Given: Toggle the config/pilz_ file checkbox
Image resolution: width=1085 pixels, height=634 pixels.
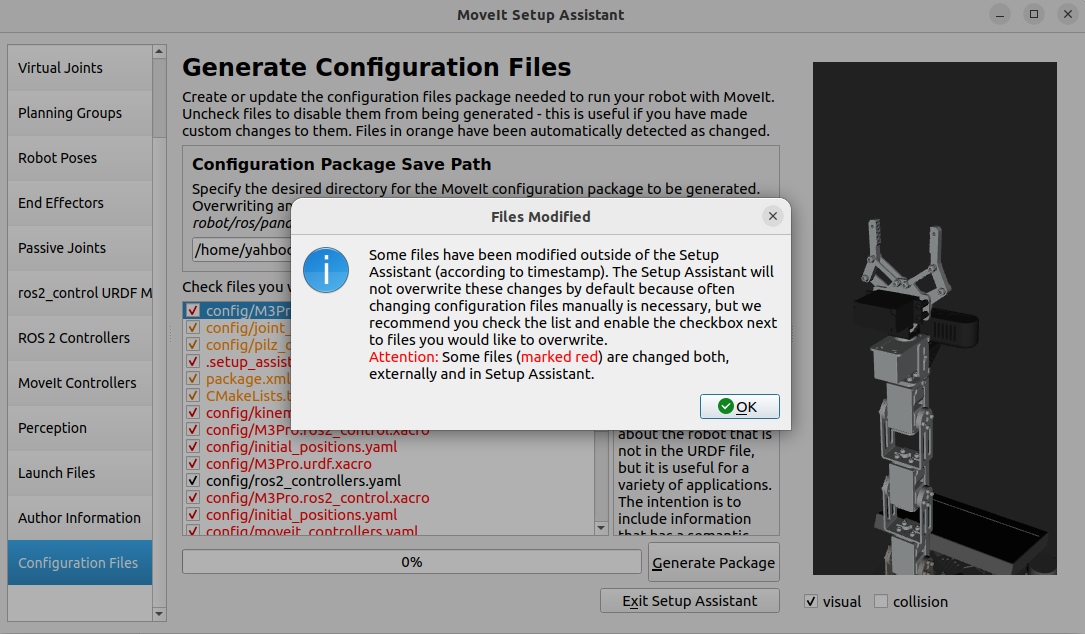Looking at the screenshot, I should coord(193,345).
